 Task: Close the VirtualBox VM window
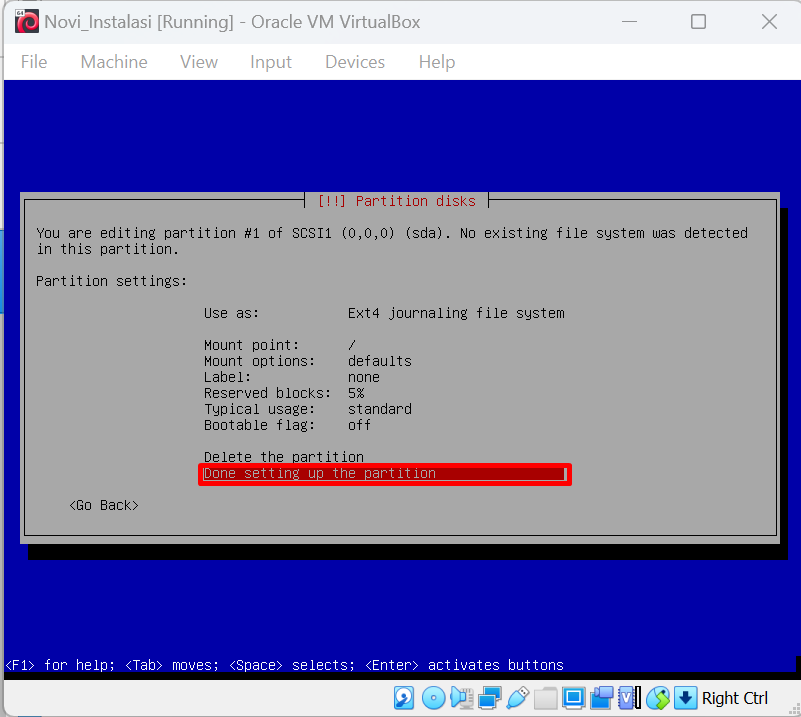(769, 21)
